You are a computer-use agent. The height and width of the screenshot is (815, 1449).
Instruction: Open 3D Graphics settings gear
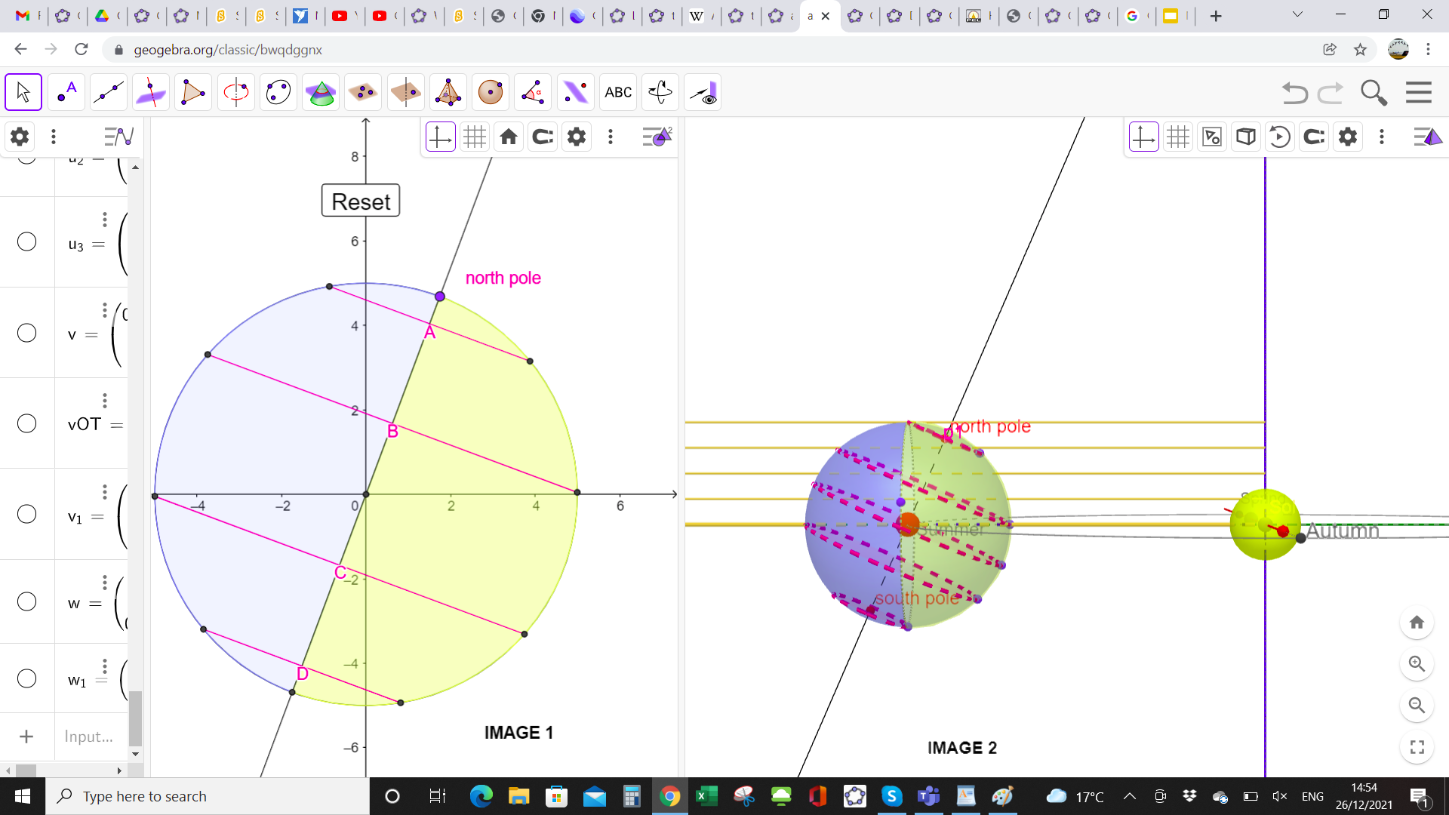(x=1348, y=137)
